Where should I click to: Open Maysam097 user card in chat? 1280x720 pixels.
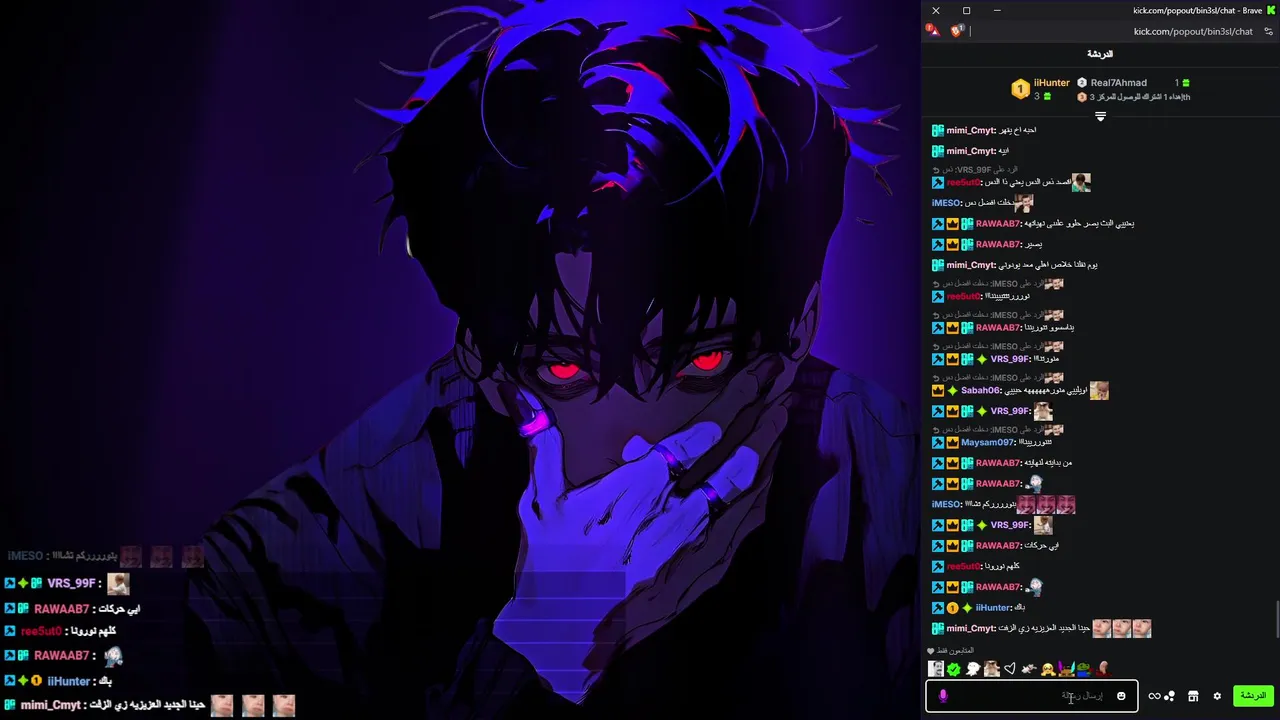click(x=988, y=442)
